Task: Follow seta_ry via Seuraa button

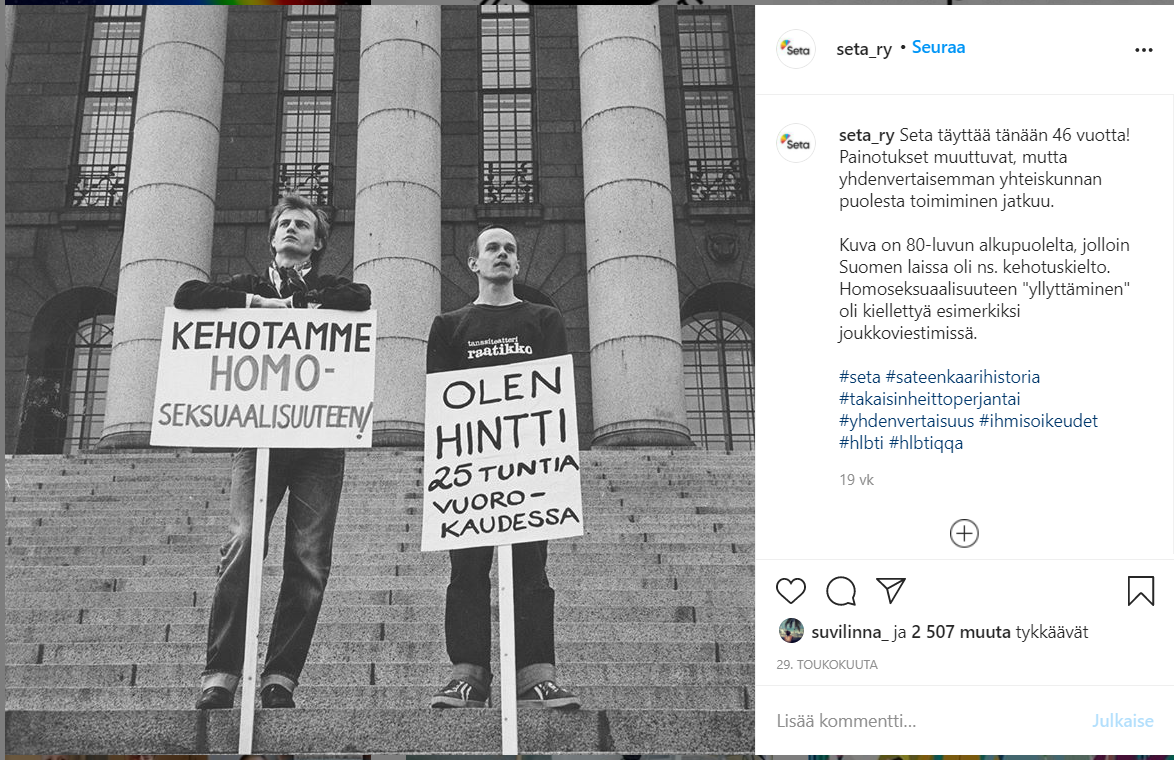Action: coord(938,47)
